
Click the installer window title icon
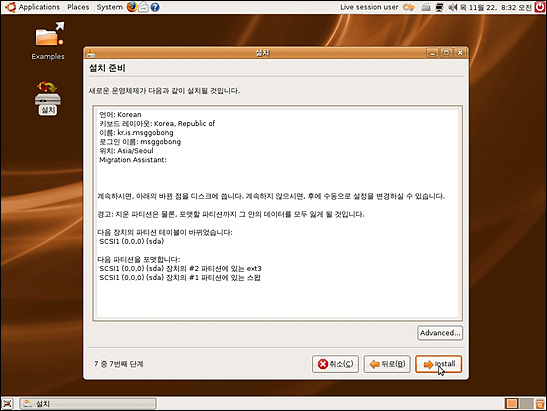pos(91,53)
